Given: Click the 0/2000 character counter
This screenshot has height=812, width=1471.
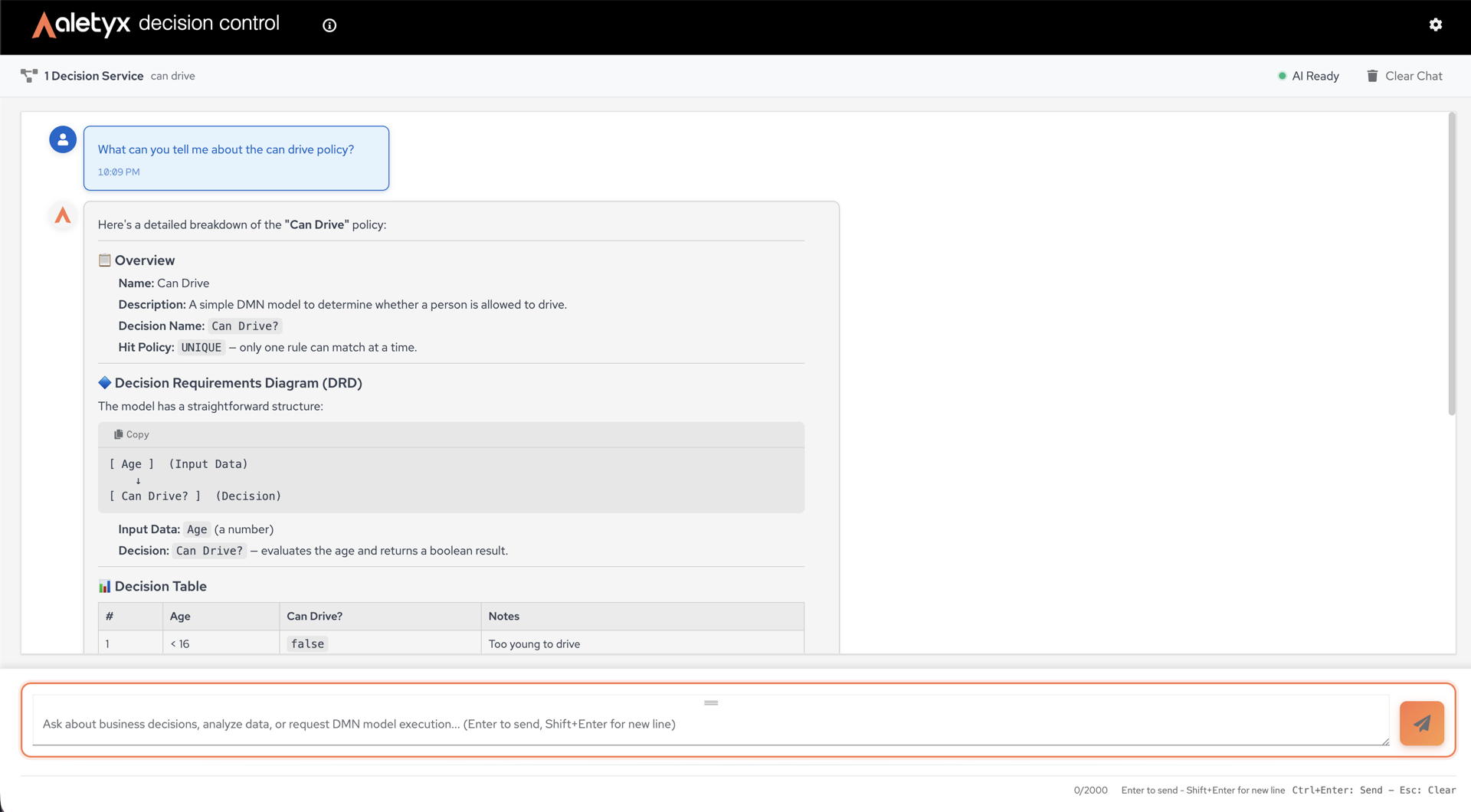Looking at the screenshot, I should pos(1090,790).
